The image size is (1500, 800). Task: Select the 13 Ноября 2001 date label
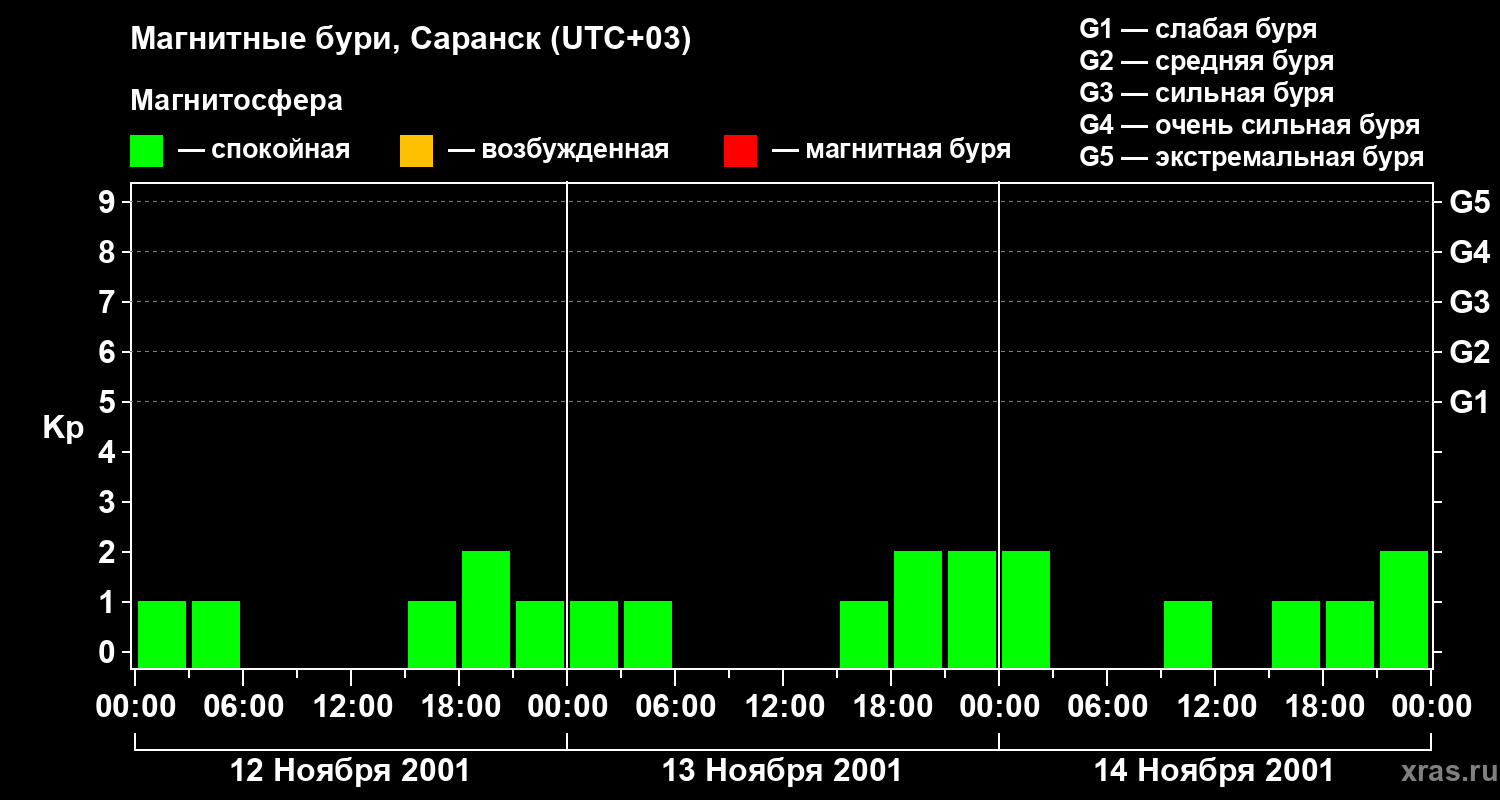[x=782, y=771]
